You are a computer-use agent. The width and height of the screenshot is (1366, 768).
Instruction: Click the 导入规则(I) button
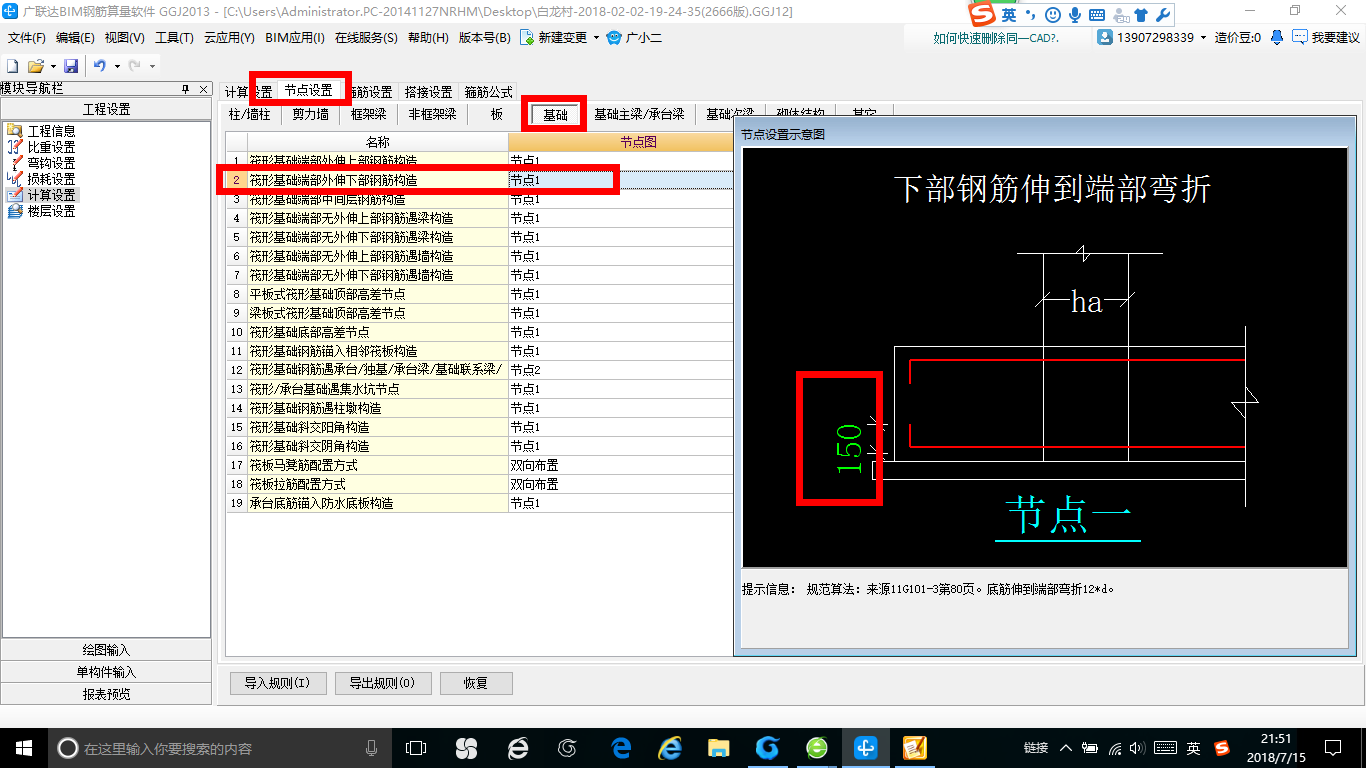(278, 684)
